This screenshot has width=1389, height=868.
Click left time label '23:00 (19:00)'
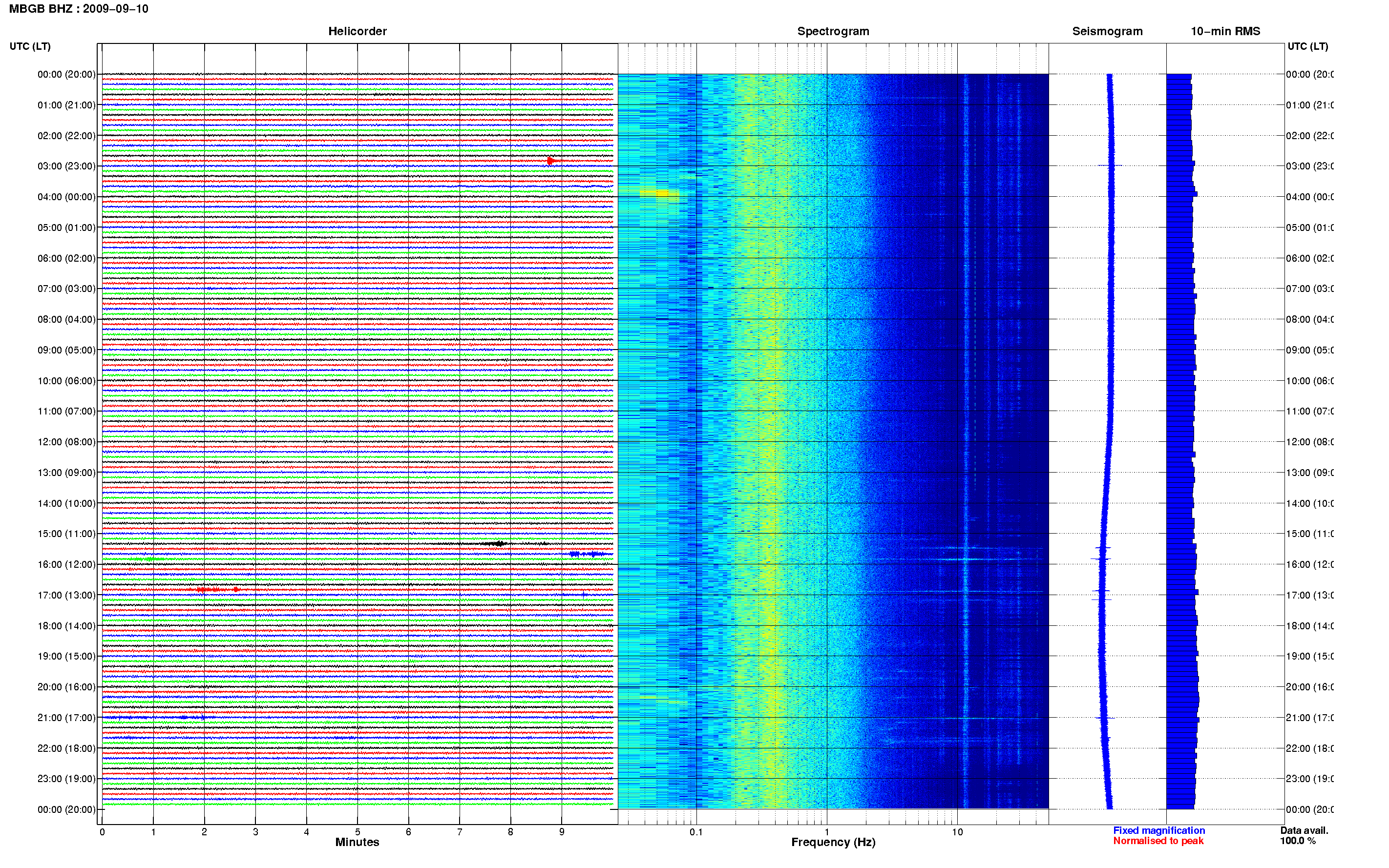click(66, 779)
